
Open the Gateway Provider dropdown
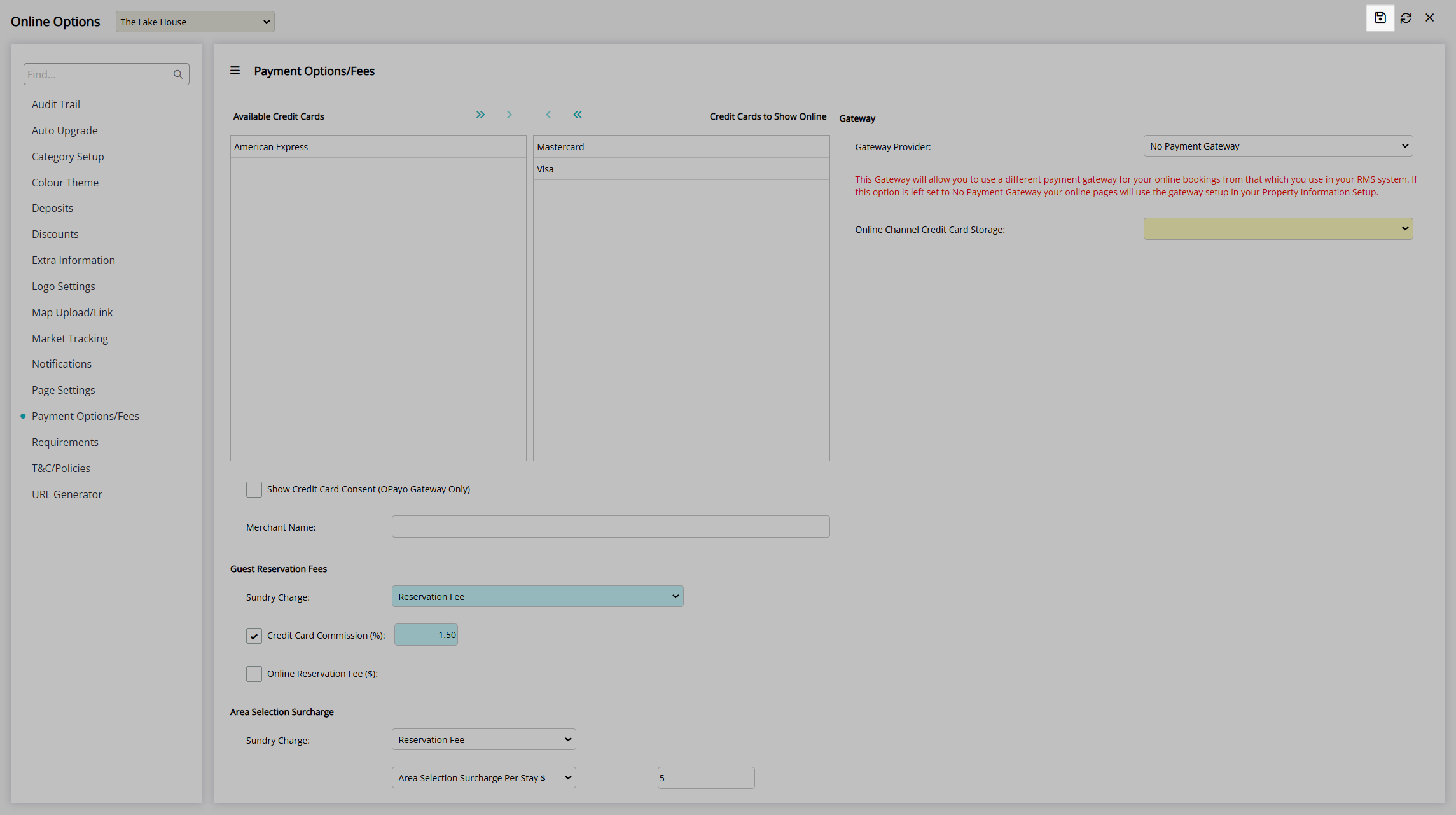point(1278,146)
